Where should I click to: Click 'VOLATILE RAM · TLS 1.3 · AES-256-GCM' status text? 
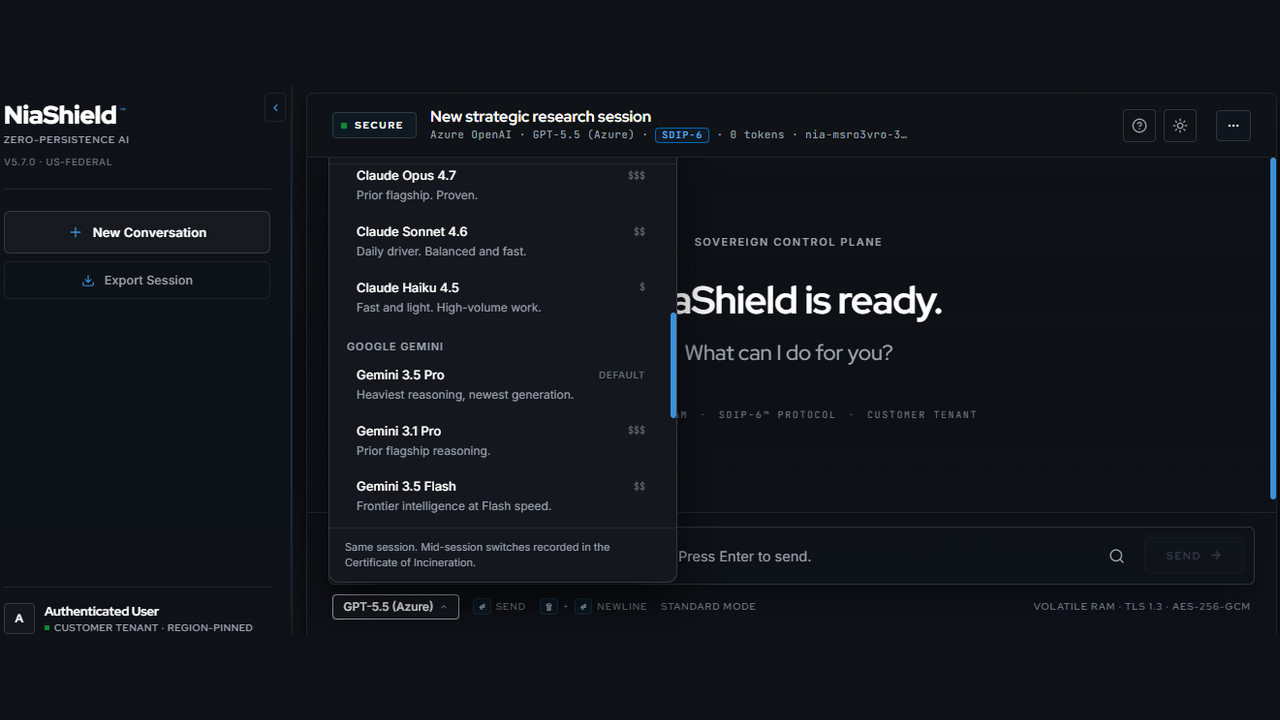tap(1141, 606)
